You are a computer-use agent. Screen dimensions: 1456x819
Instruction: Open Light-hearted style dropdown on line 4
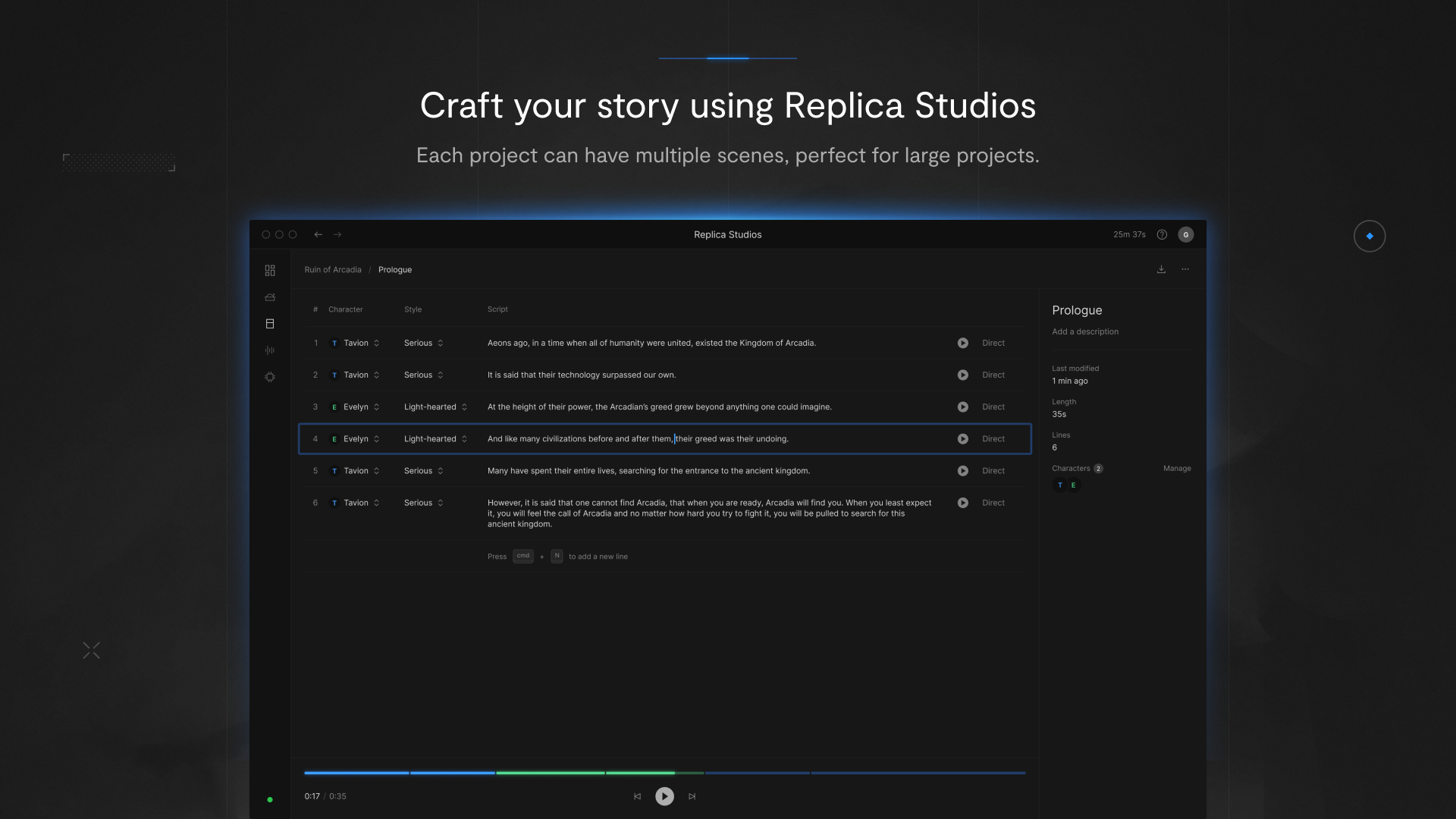(436, 439)
